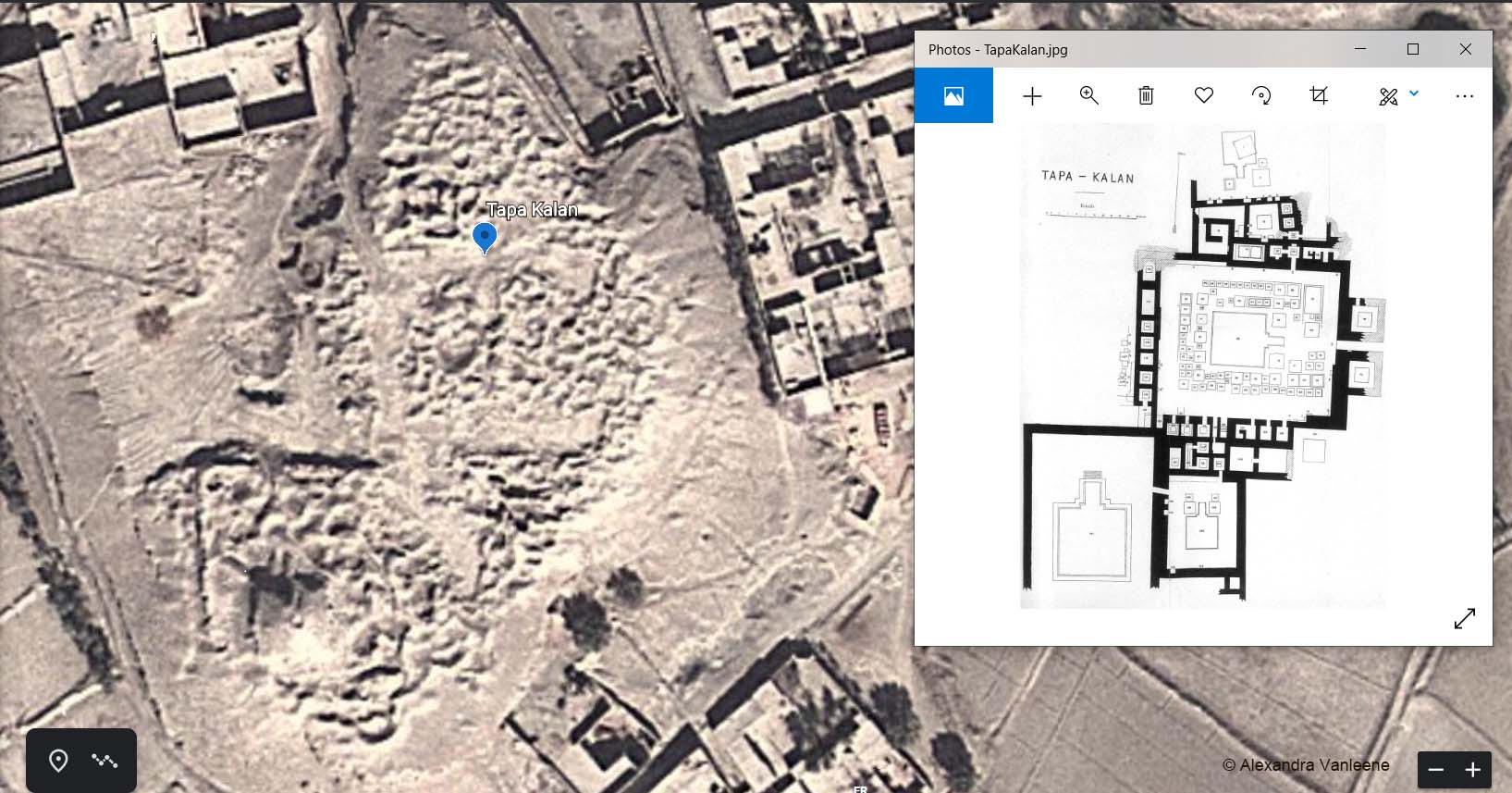Mark photo as favorite with heart icon
1512x793 pixels.
point(1203,95)
